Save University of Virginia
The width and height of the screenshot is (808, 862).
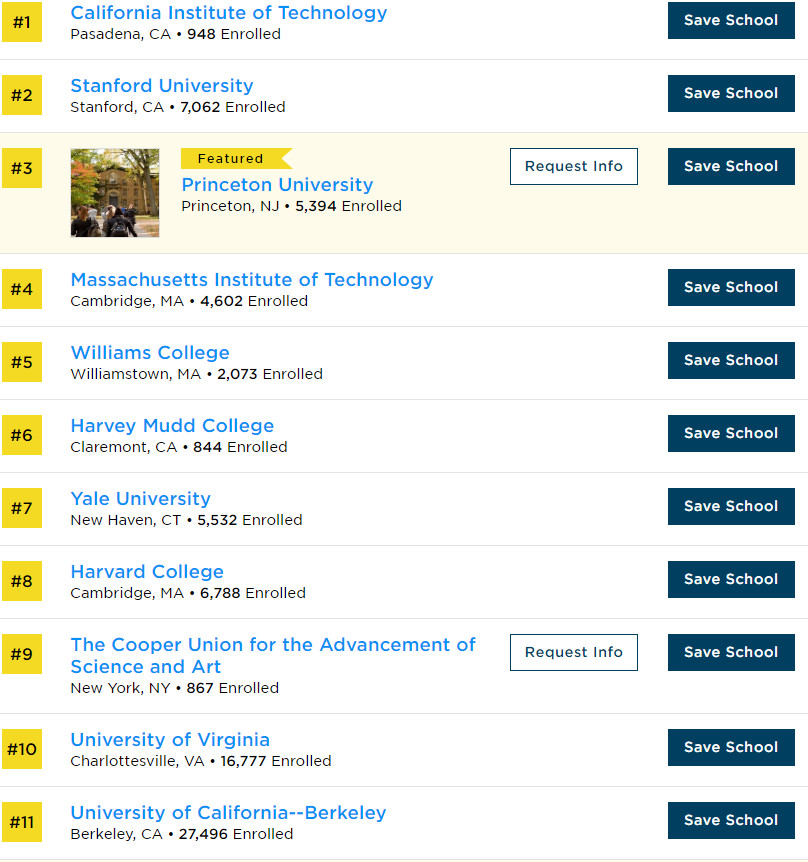(731, 748)
